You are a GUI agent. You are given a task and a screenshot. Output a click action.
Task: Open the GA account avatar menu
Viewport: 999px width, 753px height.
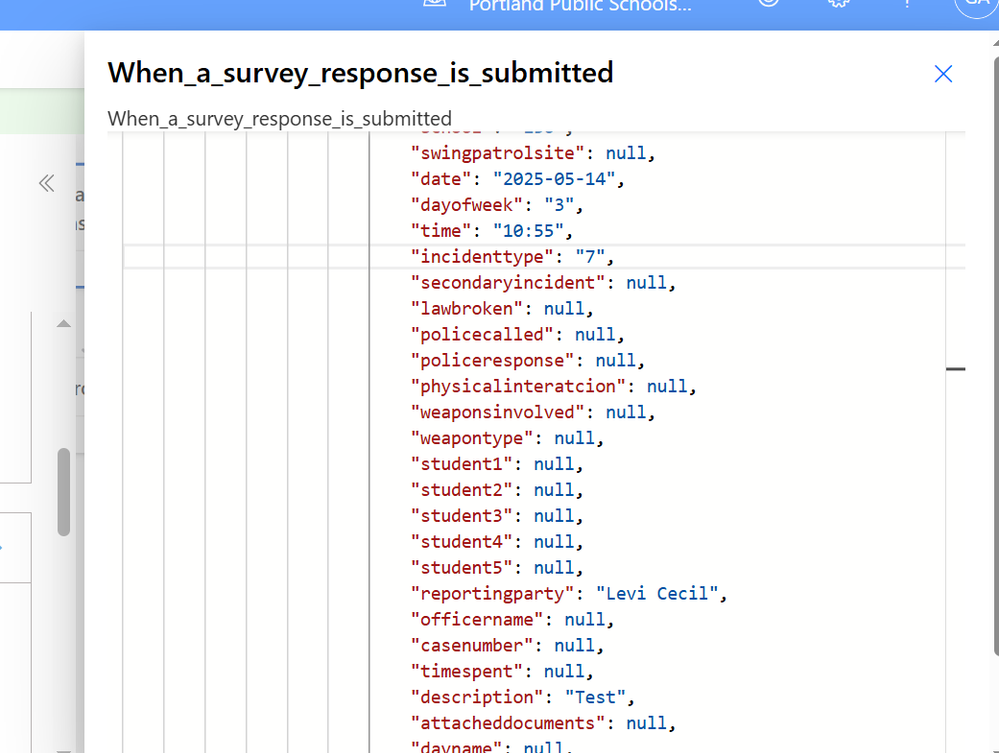pos(974,4)
